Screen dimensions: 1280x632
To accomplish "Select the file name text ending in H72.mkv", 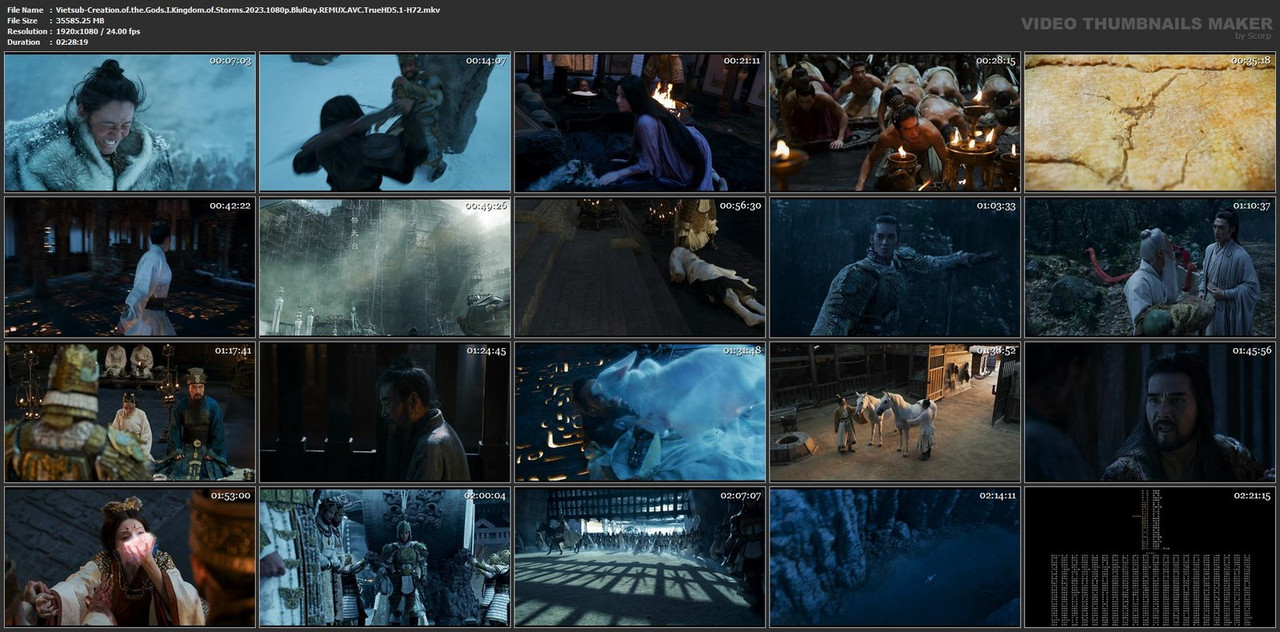I will tap(247, 9).
